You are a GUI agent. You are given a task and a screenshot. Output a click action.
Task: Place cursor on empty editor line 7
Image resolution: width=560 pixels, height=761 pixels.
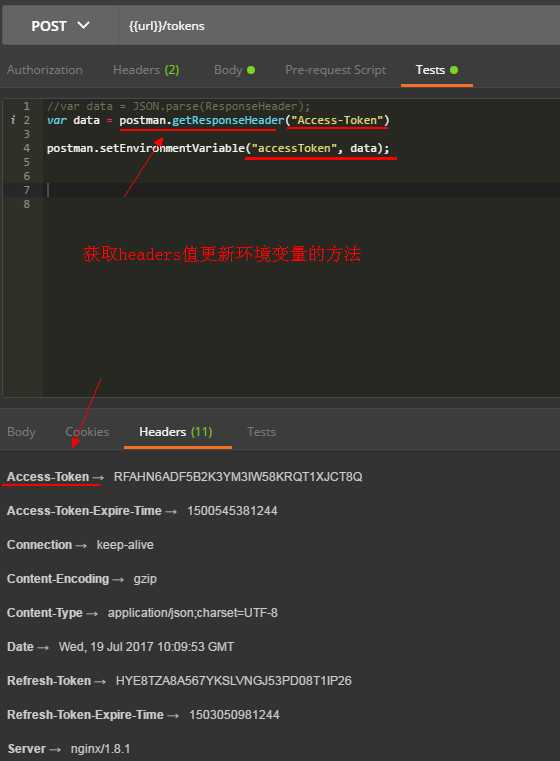pyautogui.click(x=301, y=190)
